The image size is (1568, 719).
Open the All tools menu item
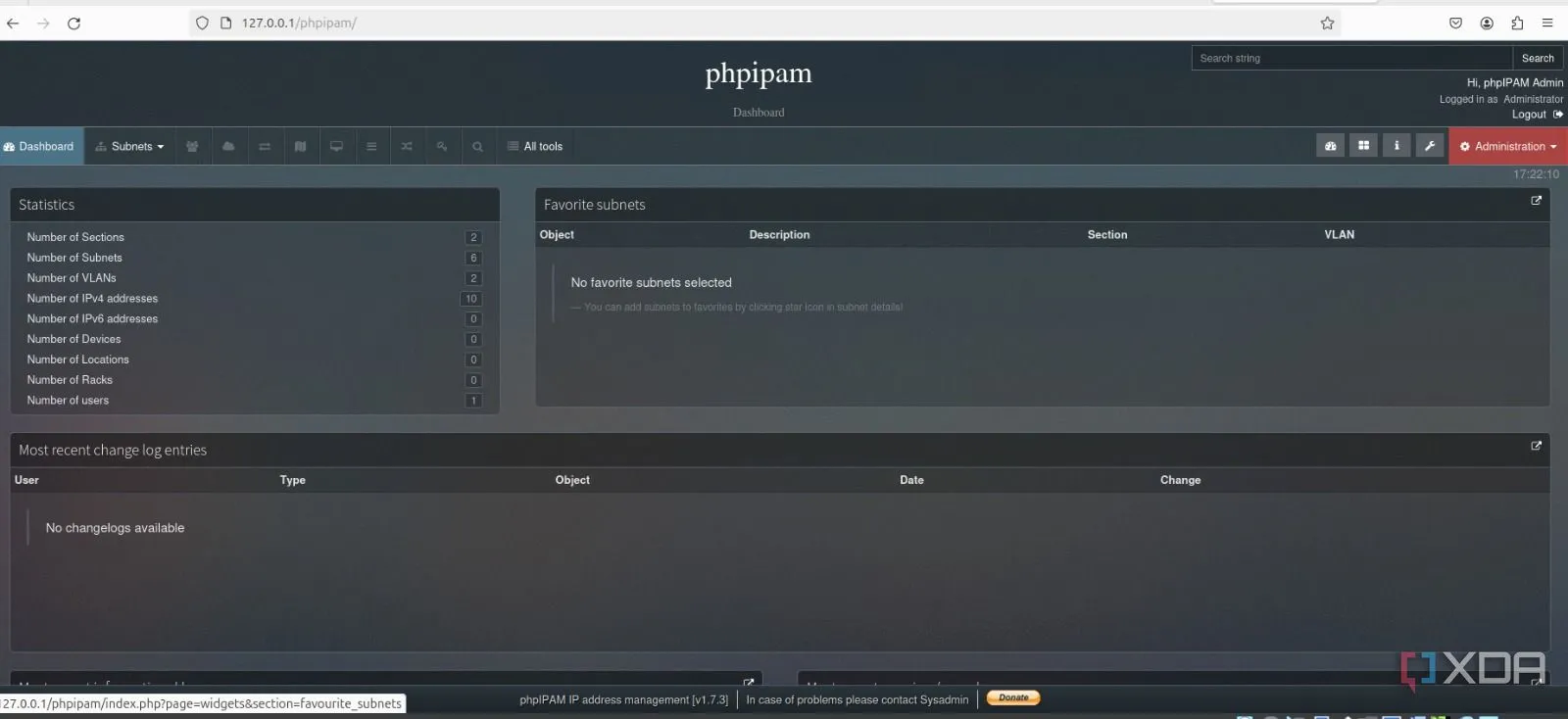(x=535, y=147)
